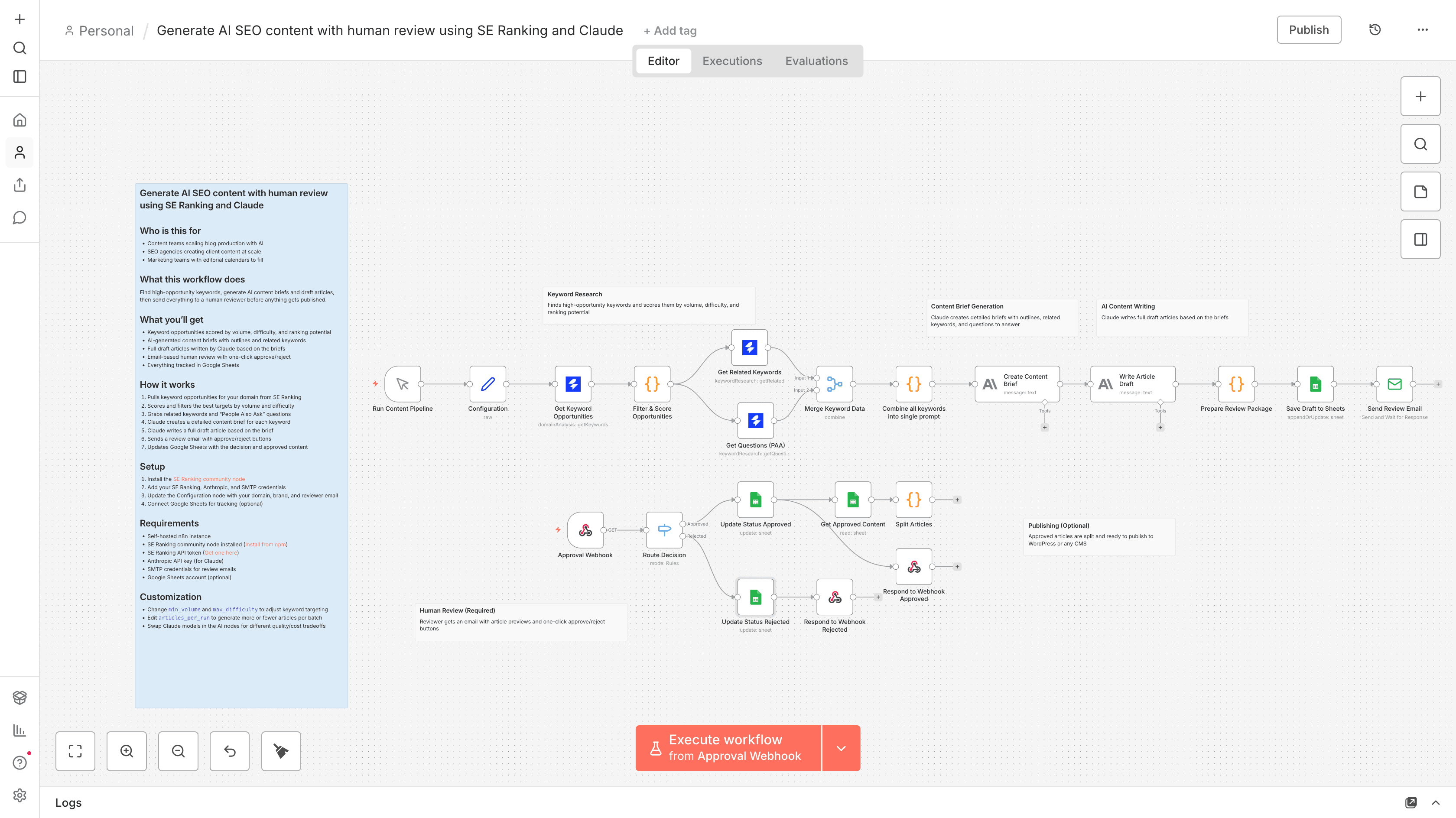Image resolution: width=1456 pixels, height=818 pixels.
Task: Open workflow history clock icon
Action: (1375, 30)
